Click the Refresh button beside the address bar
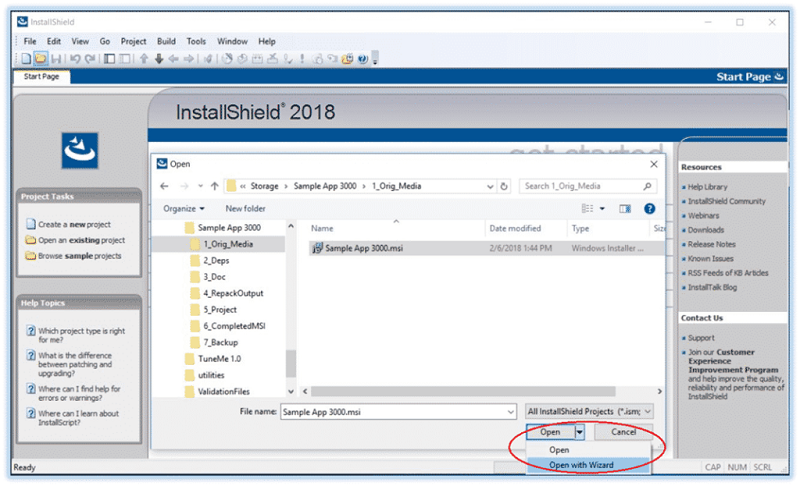 tap(504, 186)
